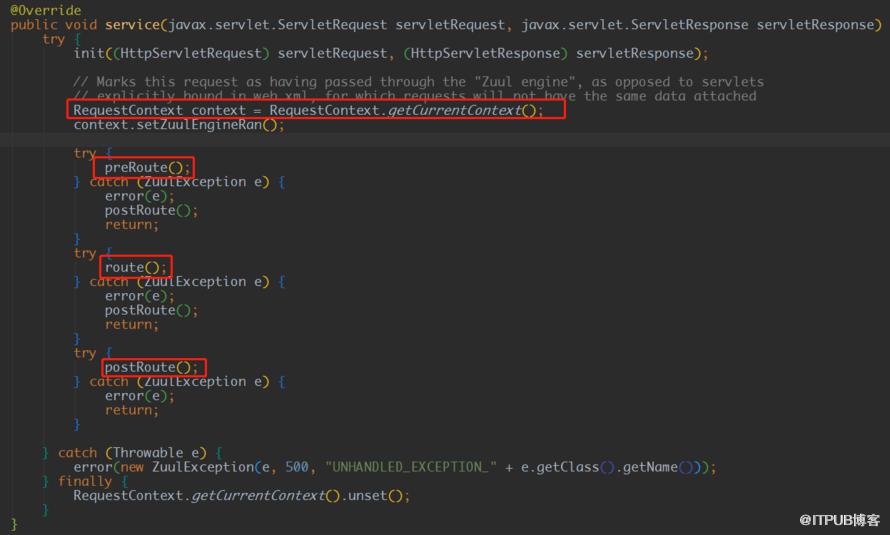Screen dimensions: 890x535
Task: Click HttpServletResponse cast type
Action: tap(485, 53)
